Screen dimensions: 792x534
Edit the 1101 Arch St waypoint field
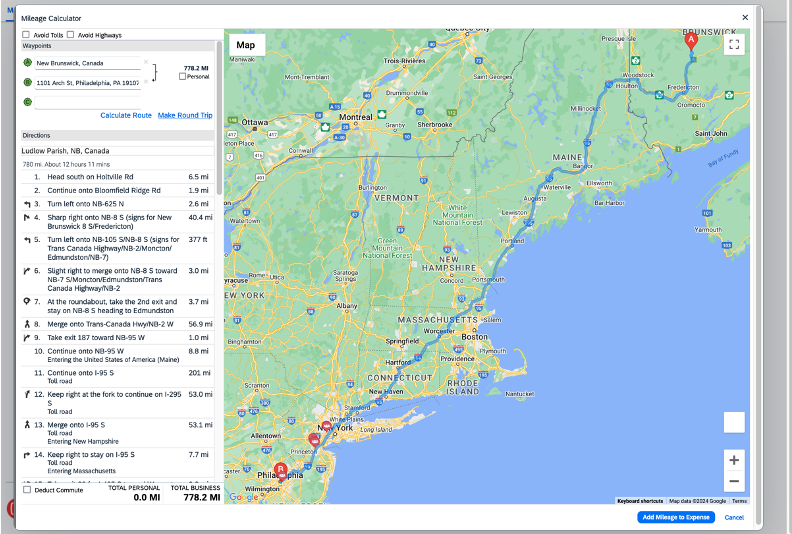88,82
